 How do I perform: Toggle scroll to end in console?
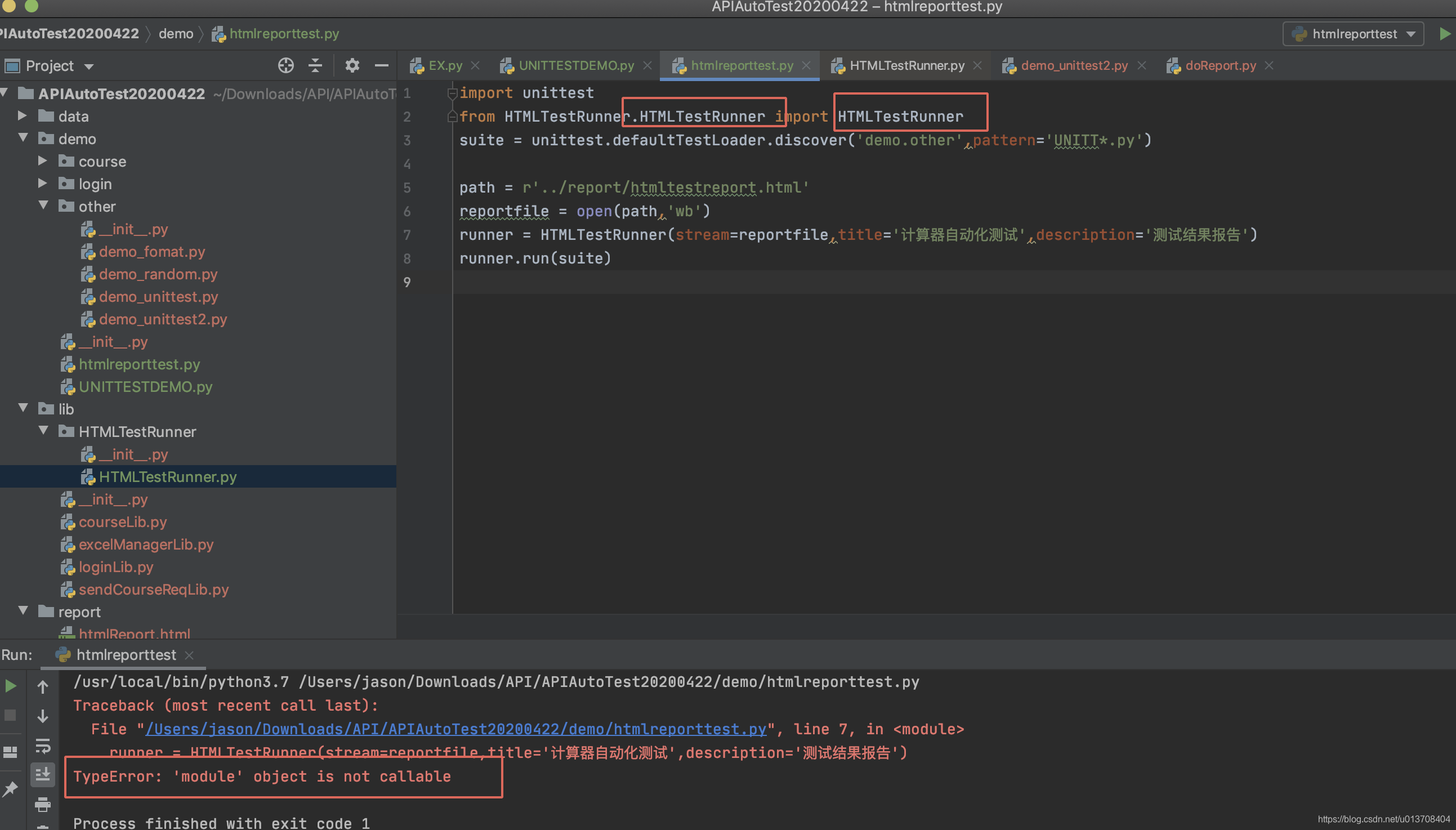[43, 774]
